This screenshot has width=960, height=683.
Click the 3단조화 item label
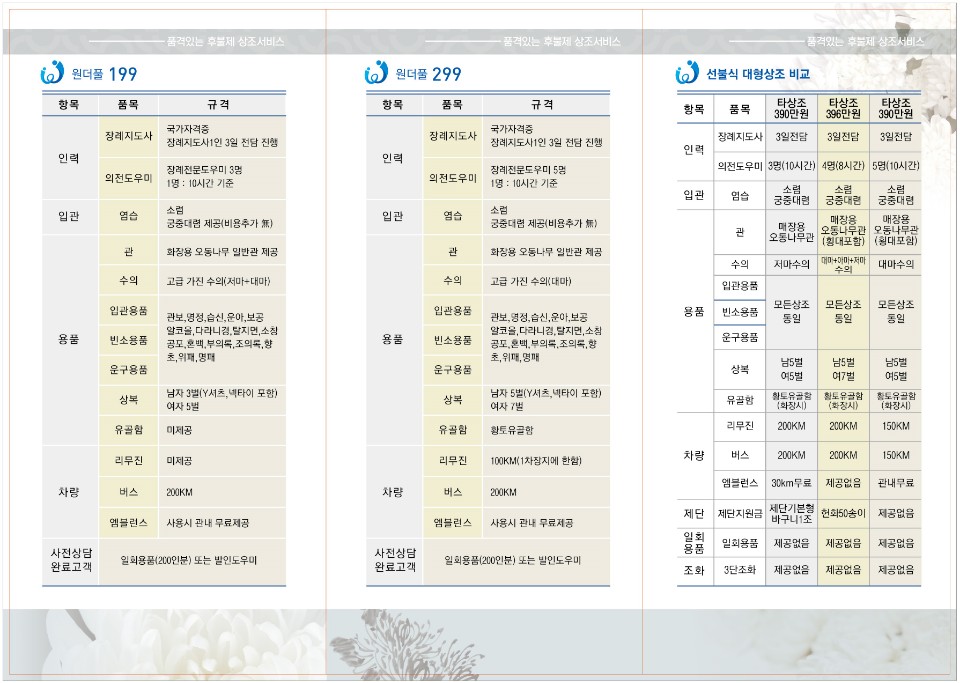pos(740,570)
